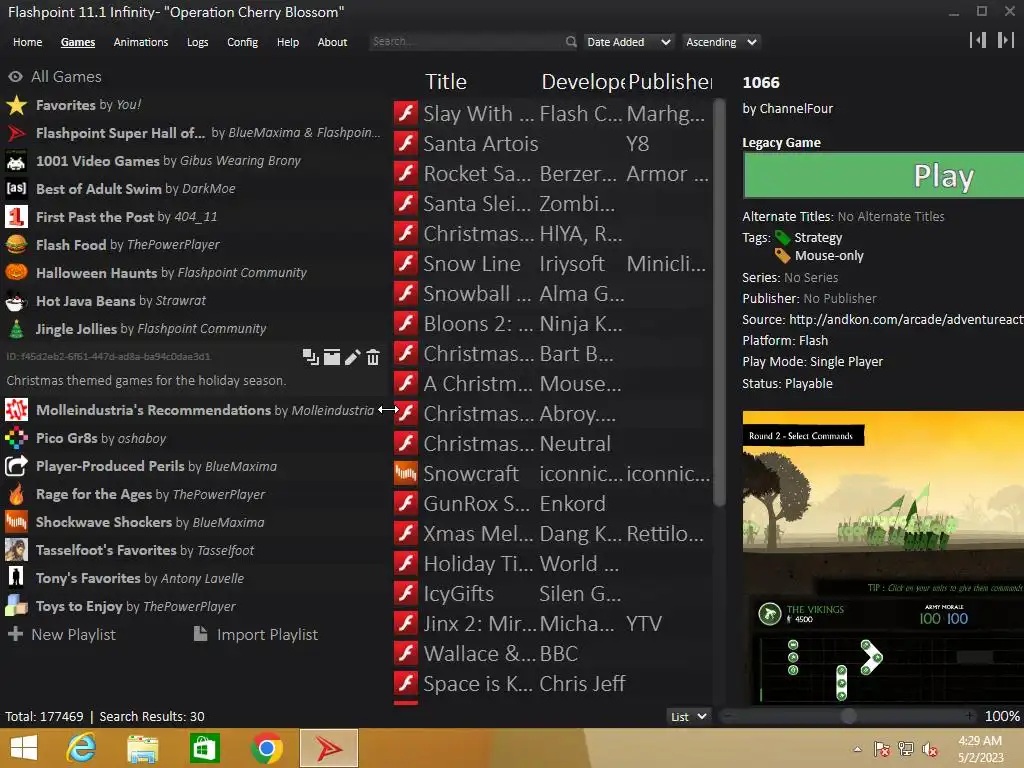Open the Date Added sort dropdown
This screenshot has width=1024, height=768.
coord(628,42)
